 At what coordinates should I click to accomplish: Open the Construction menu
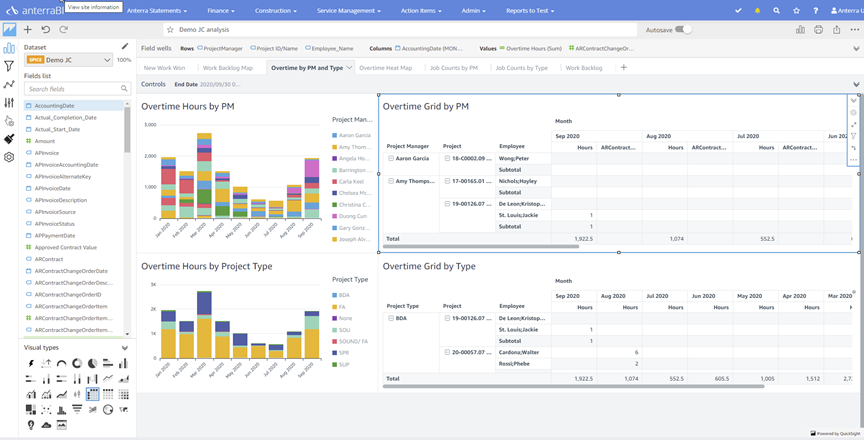tap(276, 10)
